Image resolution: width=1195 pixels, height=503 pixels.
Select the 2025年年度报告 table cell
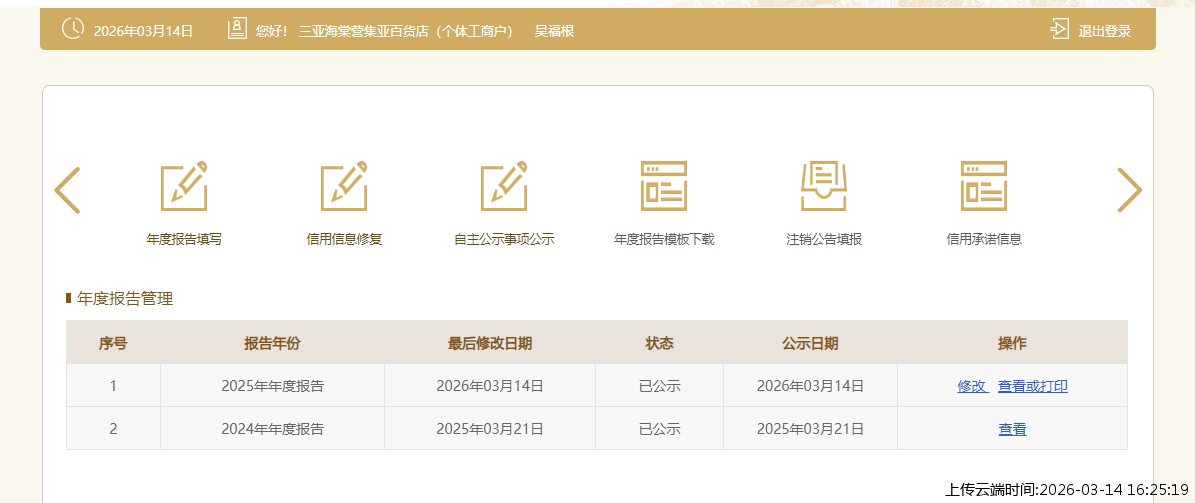[x=272, y=386]
